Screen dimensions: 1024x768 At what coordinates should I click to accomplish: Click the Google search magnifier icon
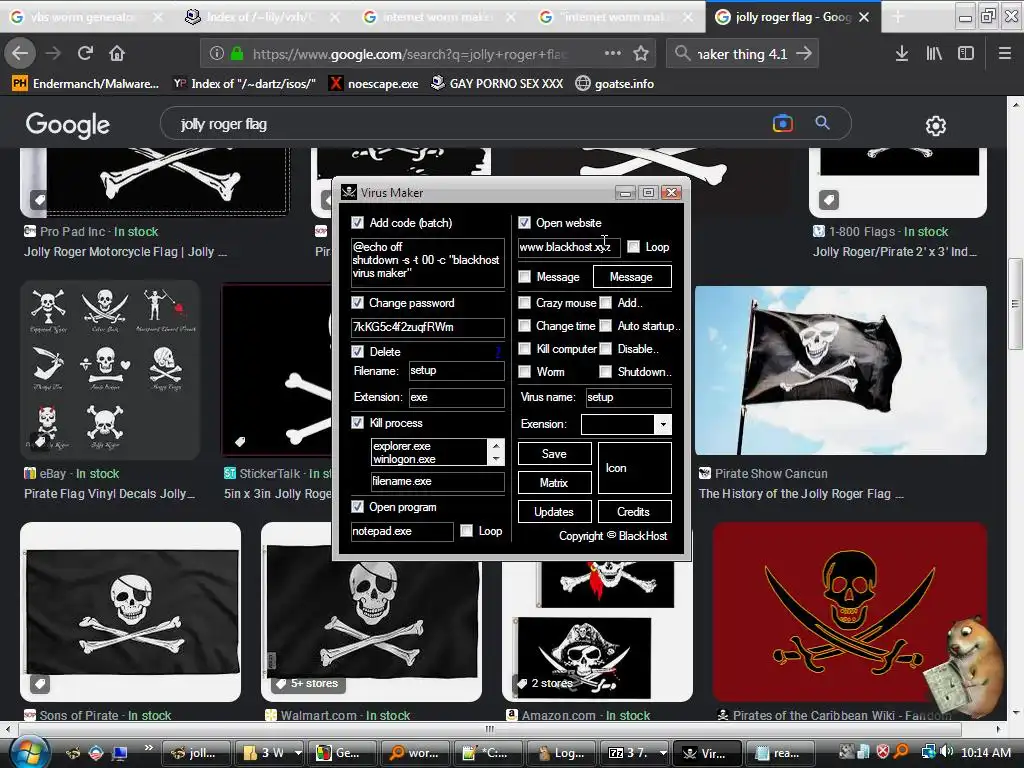822,123
